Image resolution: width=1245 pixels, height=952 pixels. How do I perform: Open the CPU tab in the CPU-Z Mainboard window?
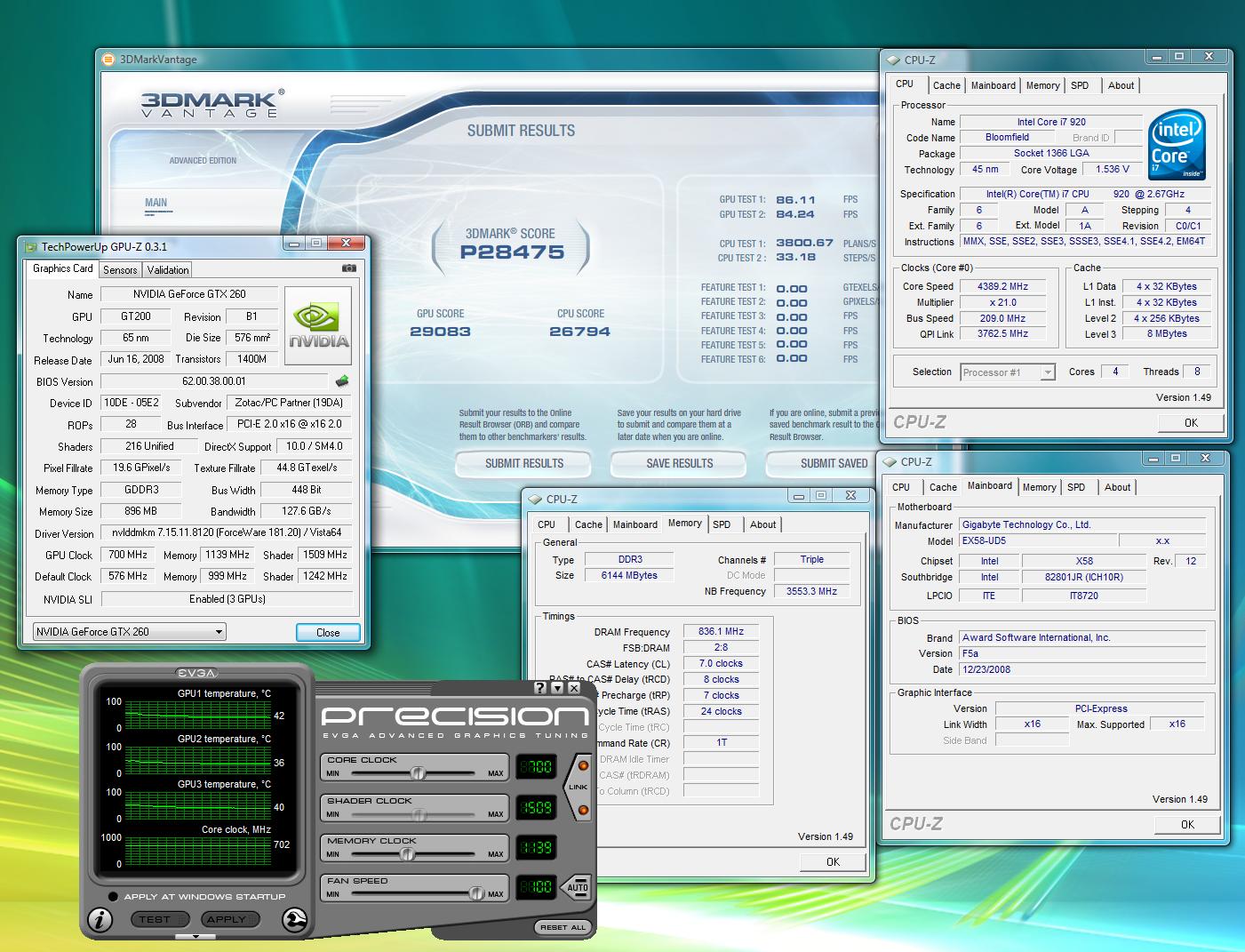pos(901,487)
